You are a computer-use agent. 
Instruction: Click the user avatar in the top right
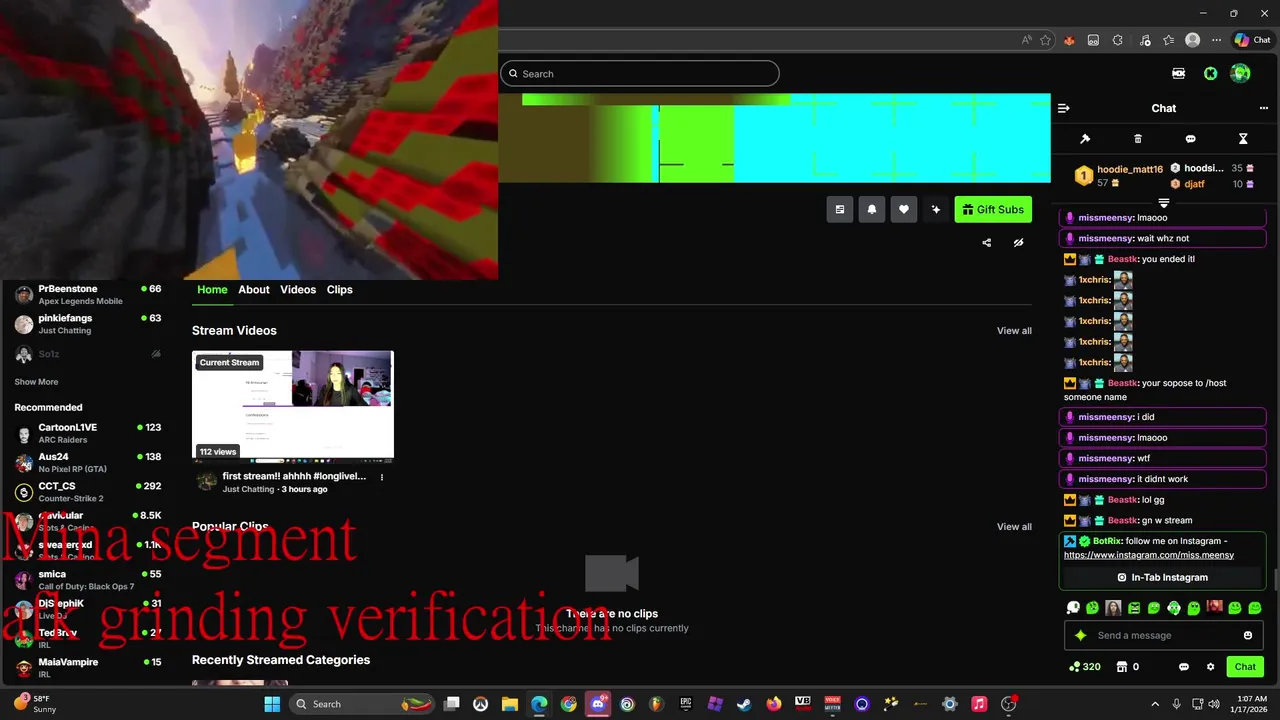coord(1241,73)
